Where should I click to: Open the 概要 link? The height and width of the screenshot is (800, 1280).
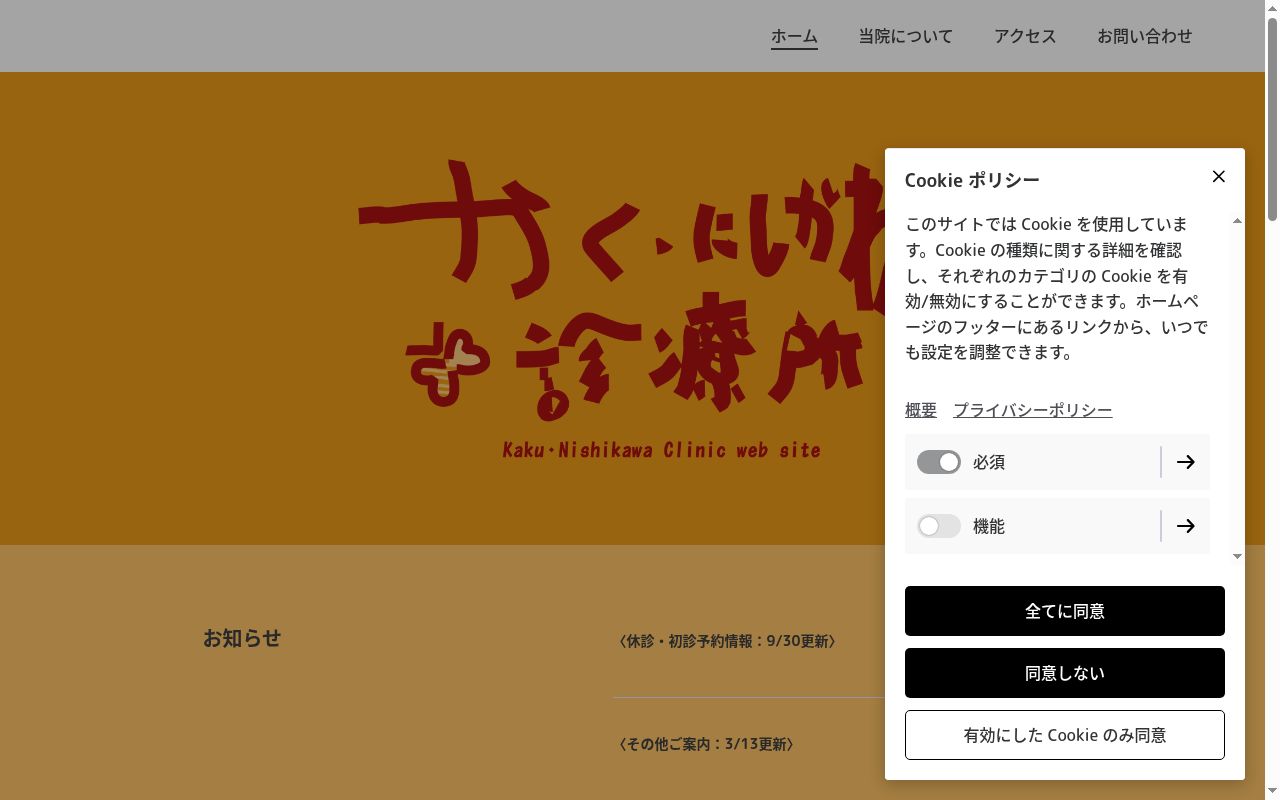[921, 410]
